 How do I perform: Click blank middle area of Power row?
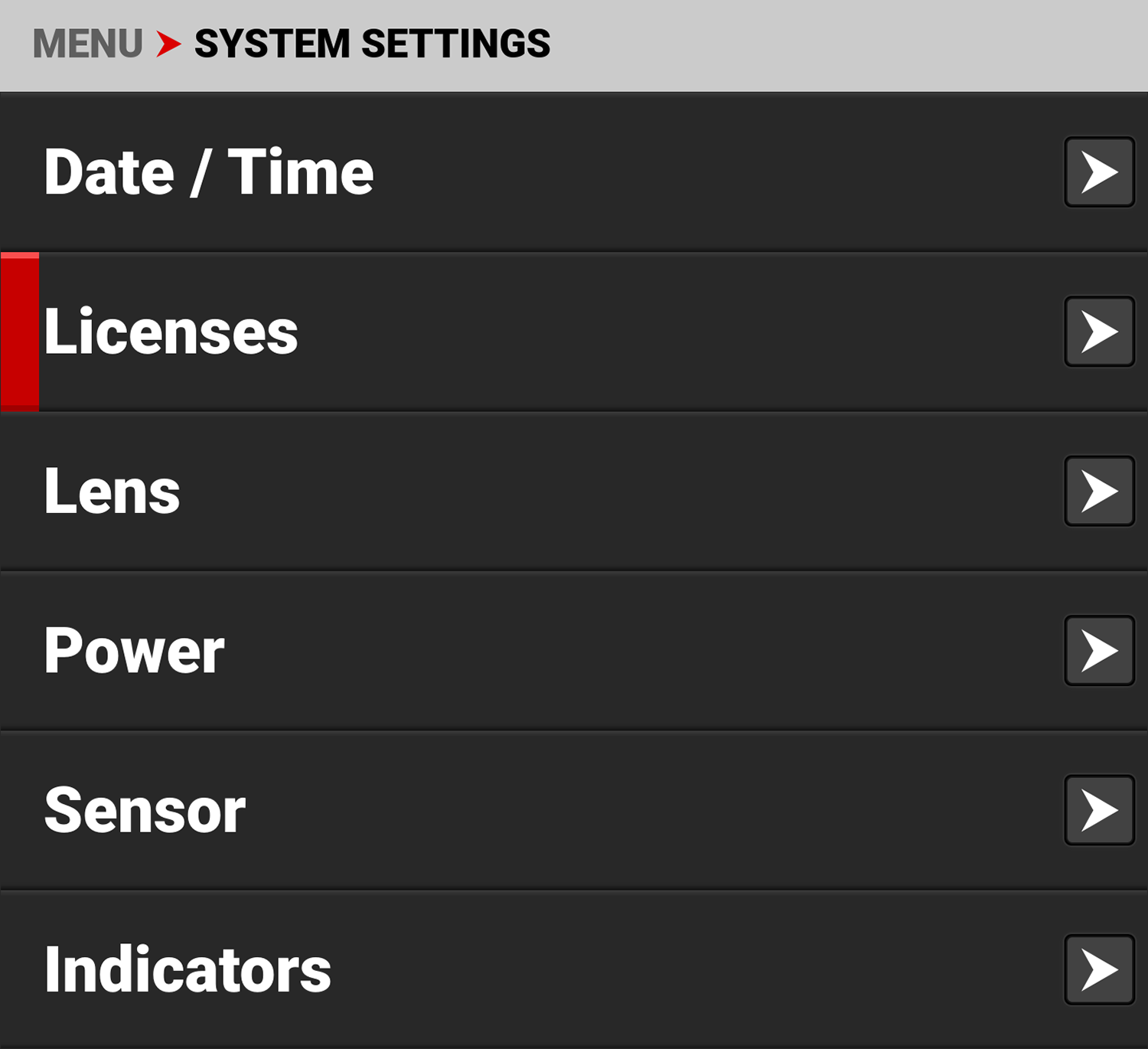click(x=612, y=651)
